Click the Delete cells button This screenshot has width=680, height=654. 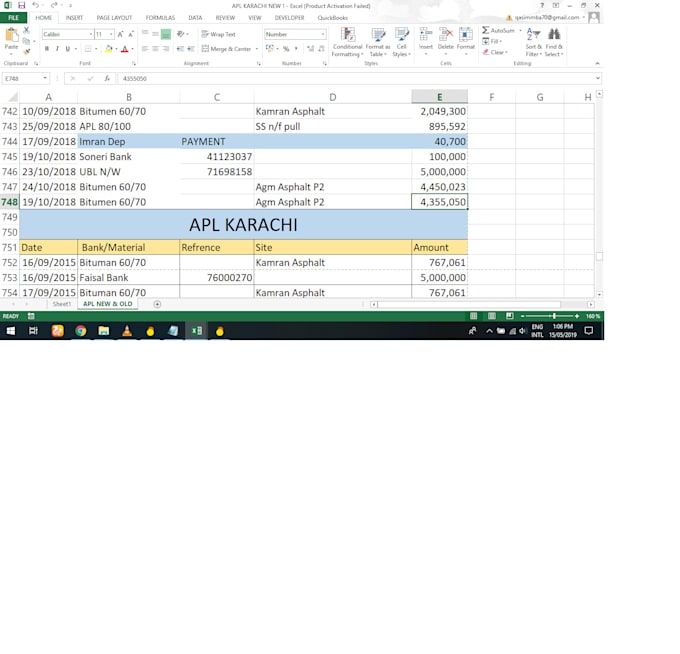445,42
